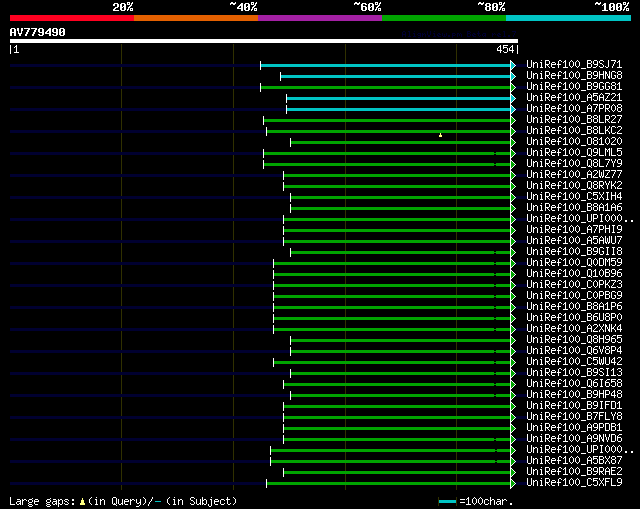Select the UniRef100_B9IFD1 label
Image resolution: width=640 pixels, height=509 pixels.
(574, 406)
